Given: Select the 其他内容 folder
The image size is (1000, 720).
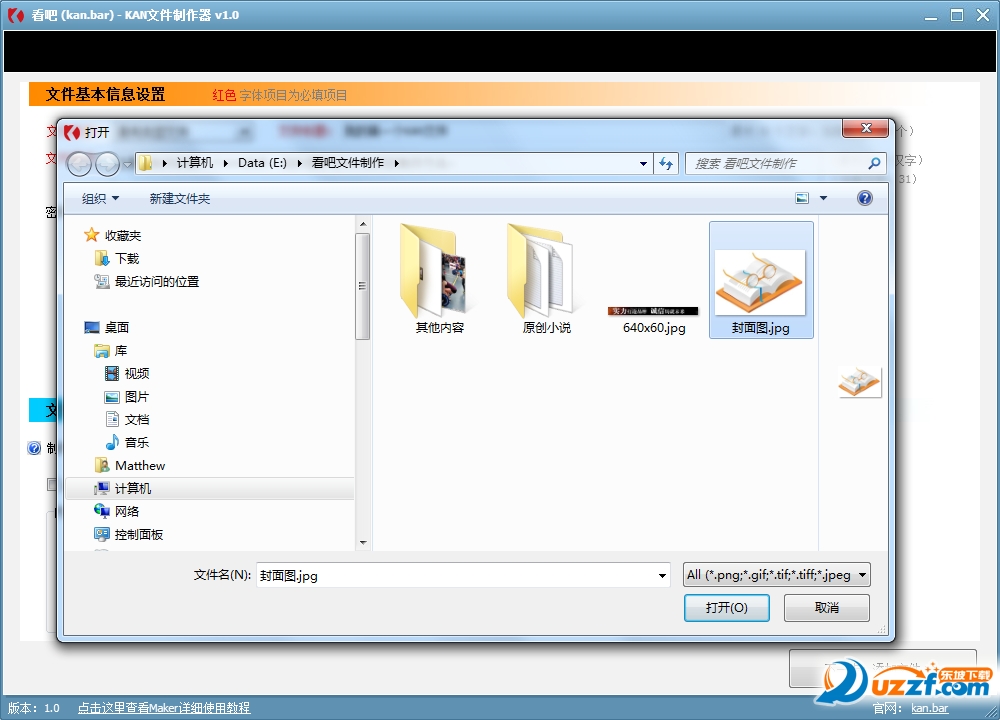Looking at the screenshot, I should pos(439,279).
